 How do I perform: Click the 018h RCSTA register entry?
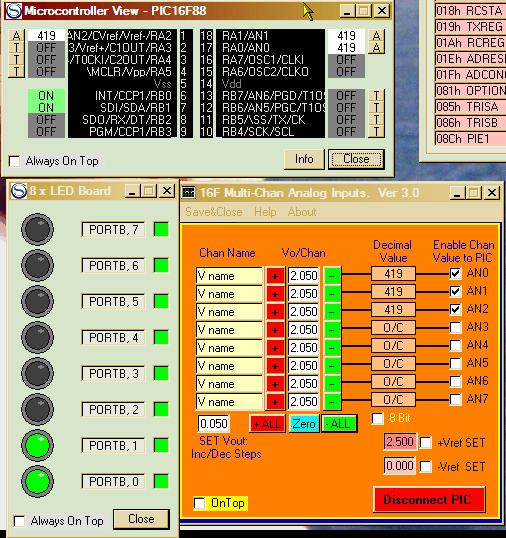pyautogui.click(x=470, y=11)
